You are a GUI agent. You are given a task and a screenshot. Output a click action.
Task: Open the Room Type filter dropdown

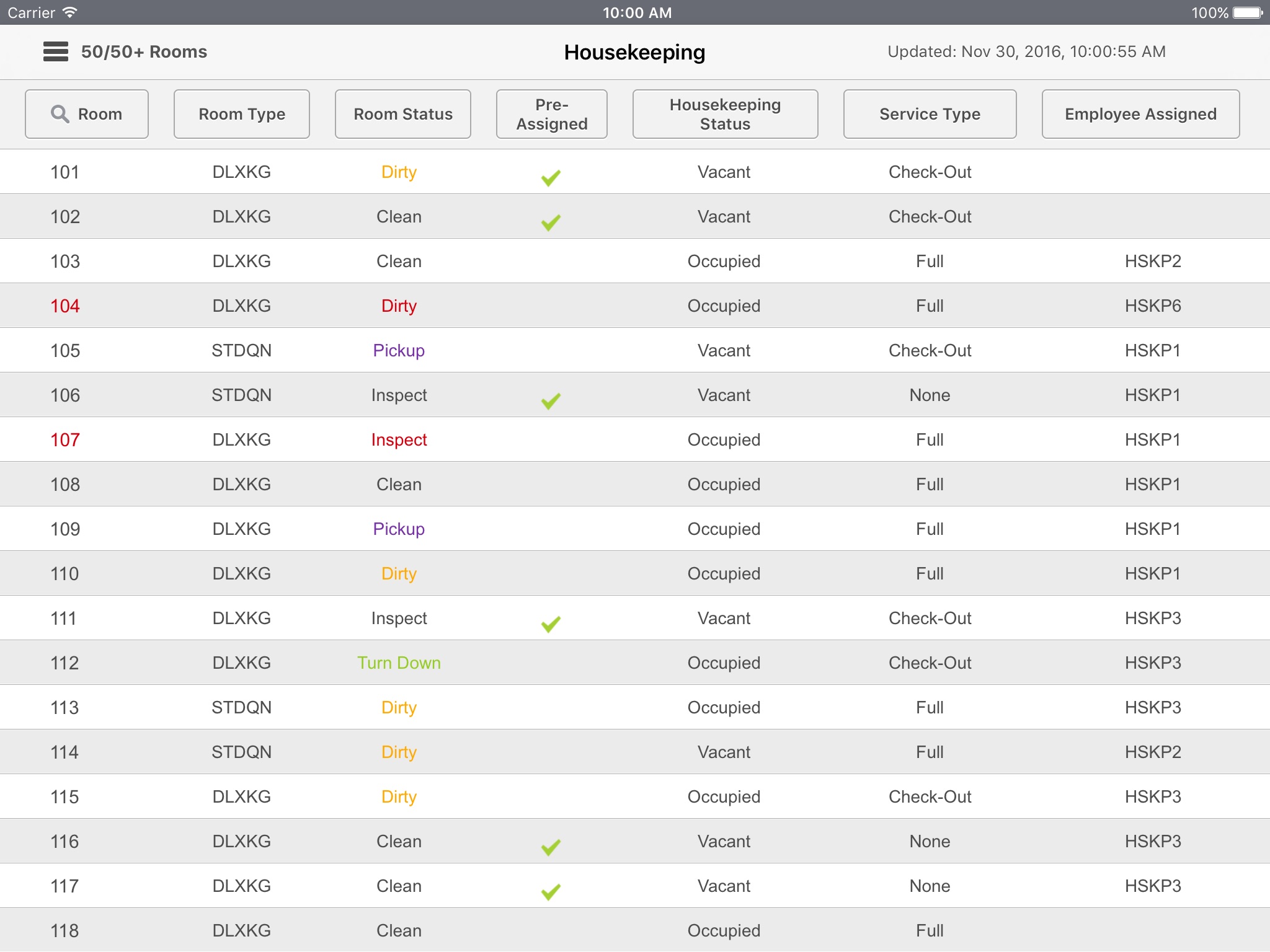[x=242, y=113]
